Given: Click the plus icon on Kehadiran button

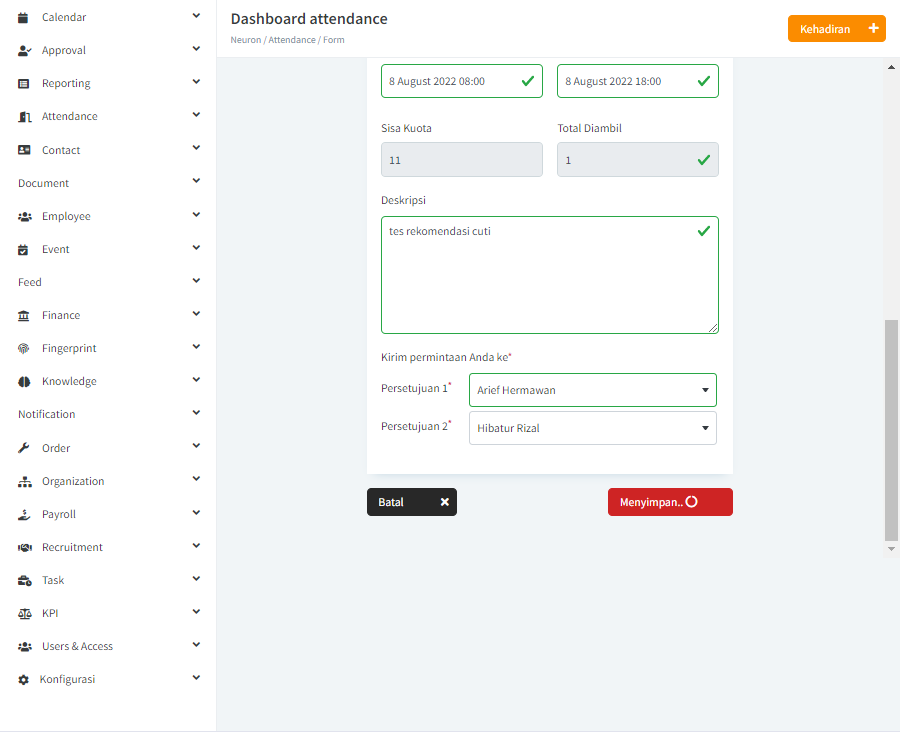Looking at the screenshot, I should click(x=873, y=28).
